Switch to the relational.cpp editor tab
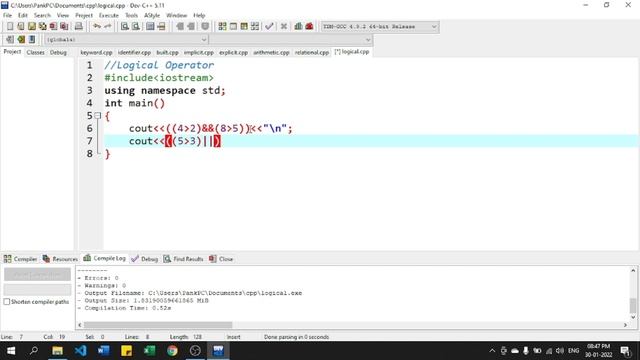 point(312,52)
